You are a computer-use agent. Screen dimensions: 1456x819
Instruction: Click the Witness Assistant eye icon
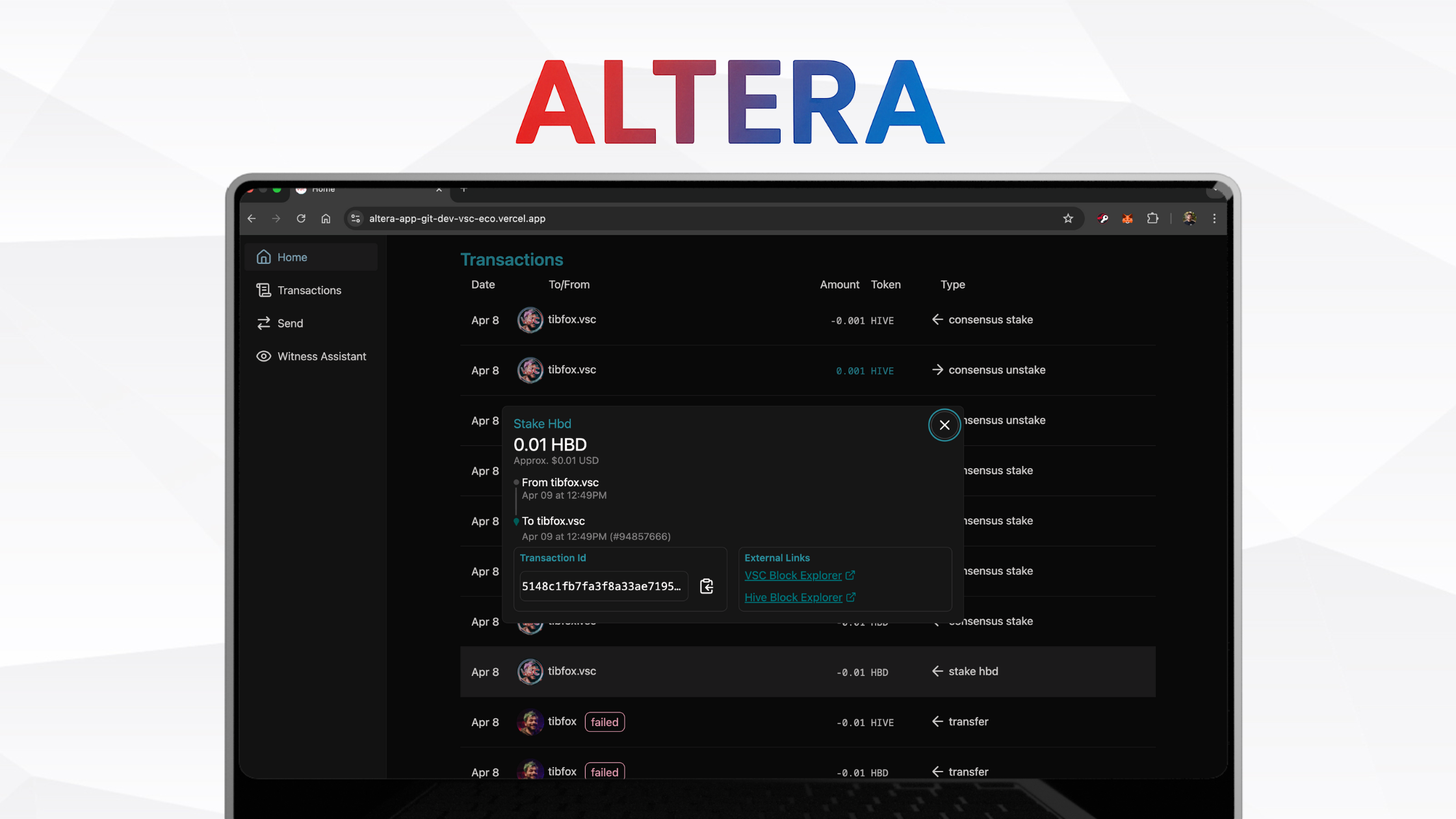(263, 357)
